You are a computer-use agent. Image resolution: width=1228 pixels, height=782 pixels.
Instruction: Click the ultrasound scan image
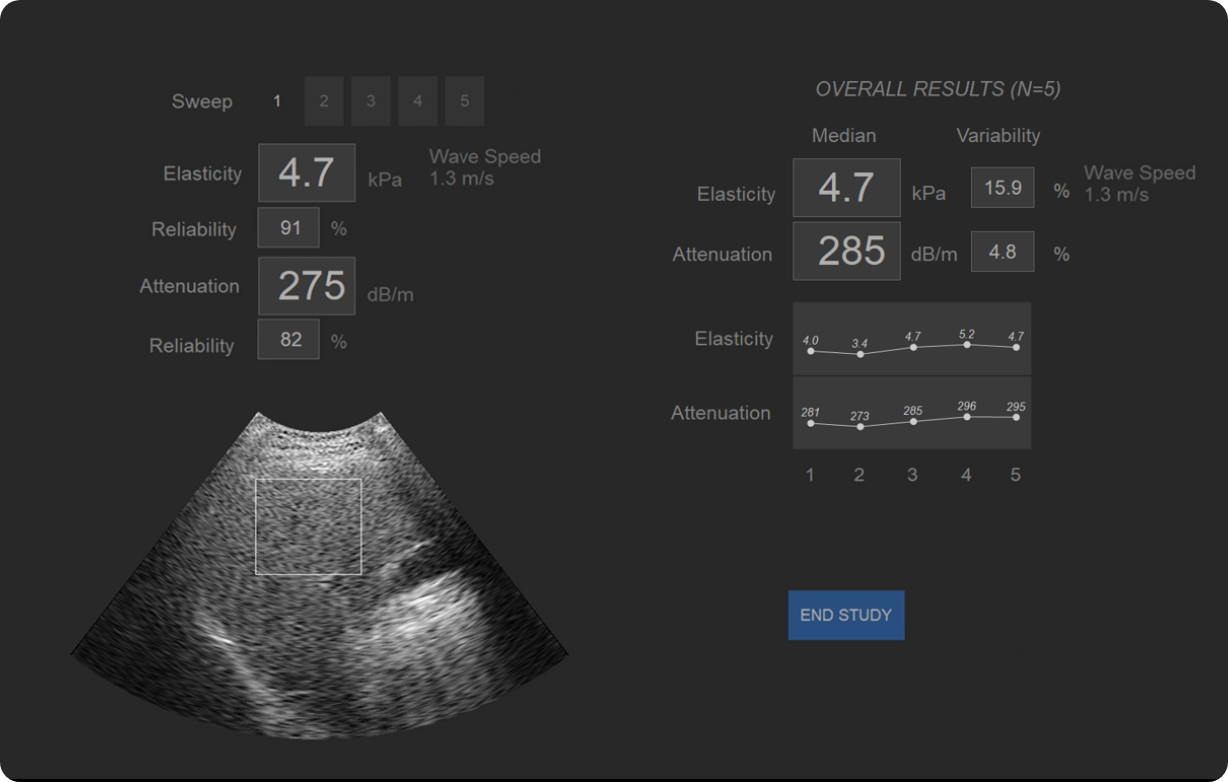320,640
